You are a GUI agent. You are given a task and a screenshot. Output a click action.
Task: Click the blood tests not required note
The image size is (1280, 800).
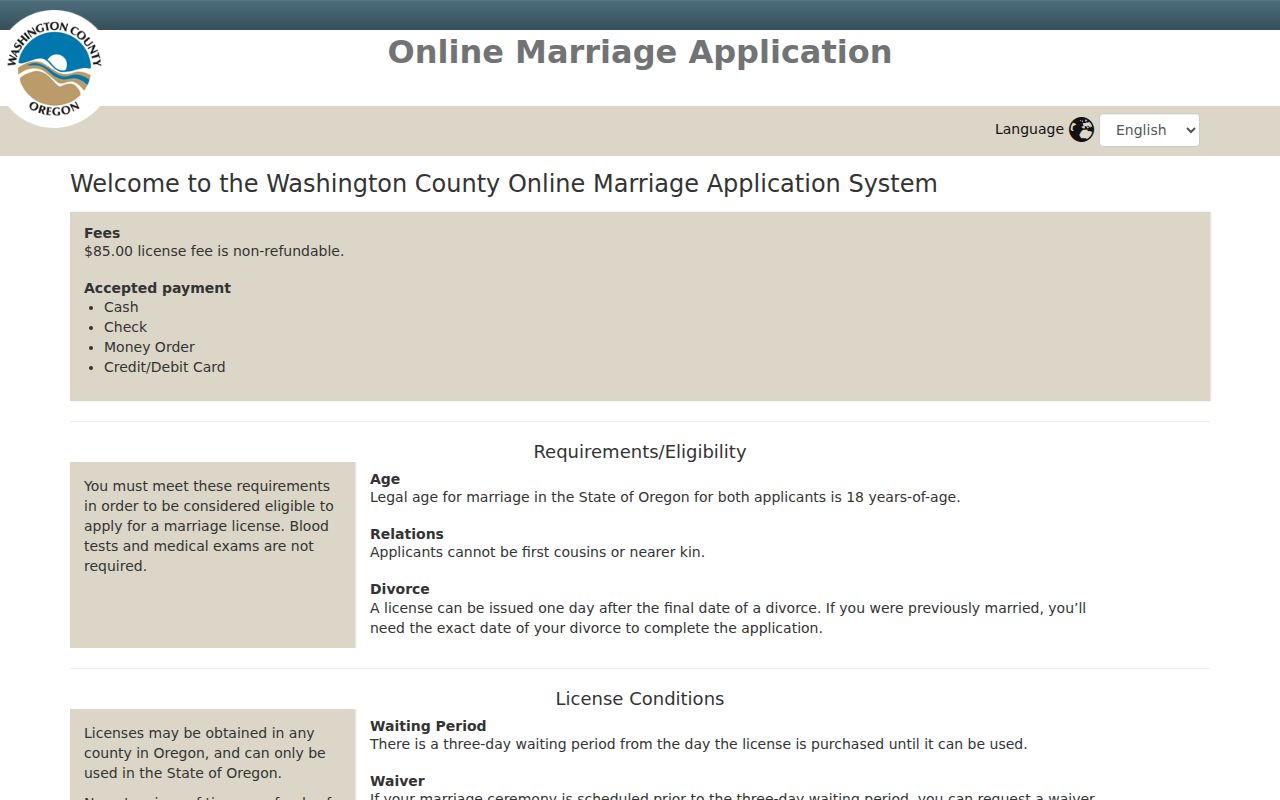(209, 526)
